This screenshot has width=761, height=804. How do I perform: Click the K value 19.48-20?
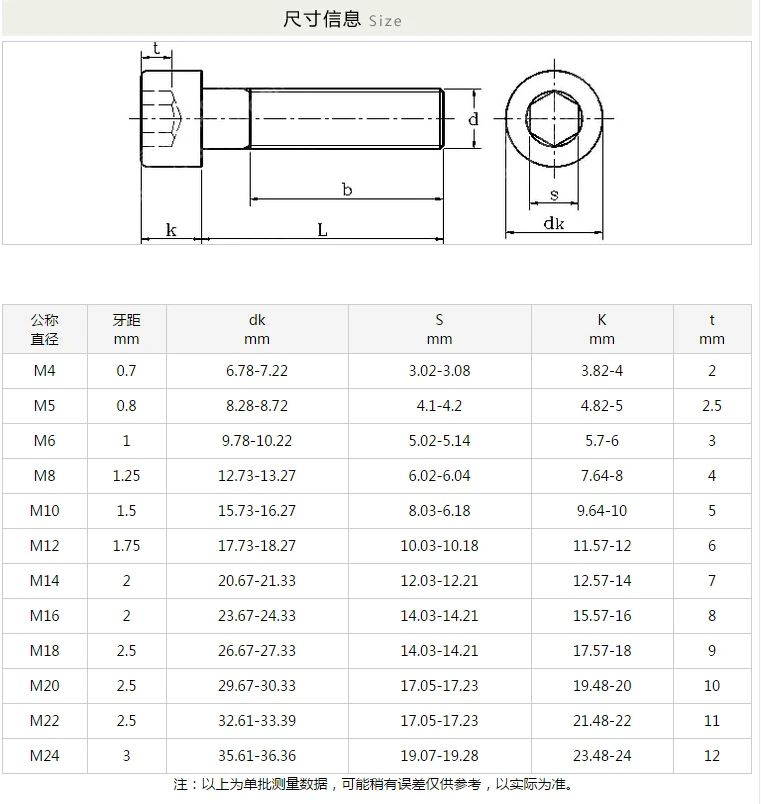coord(602,686)
